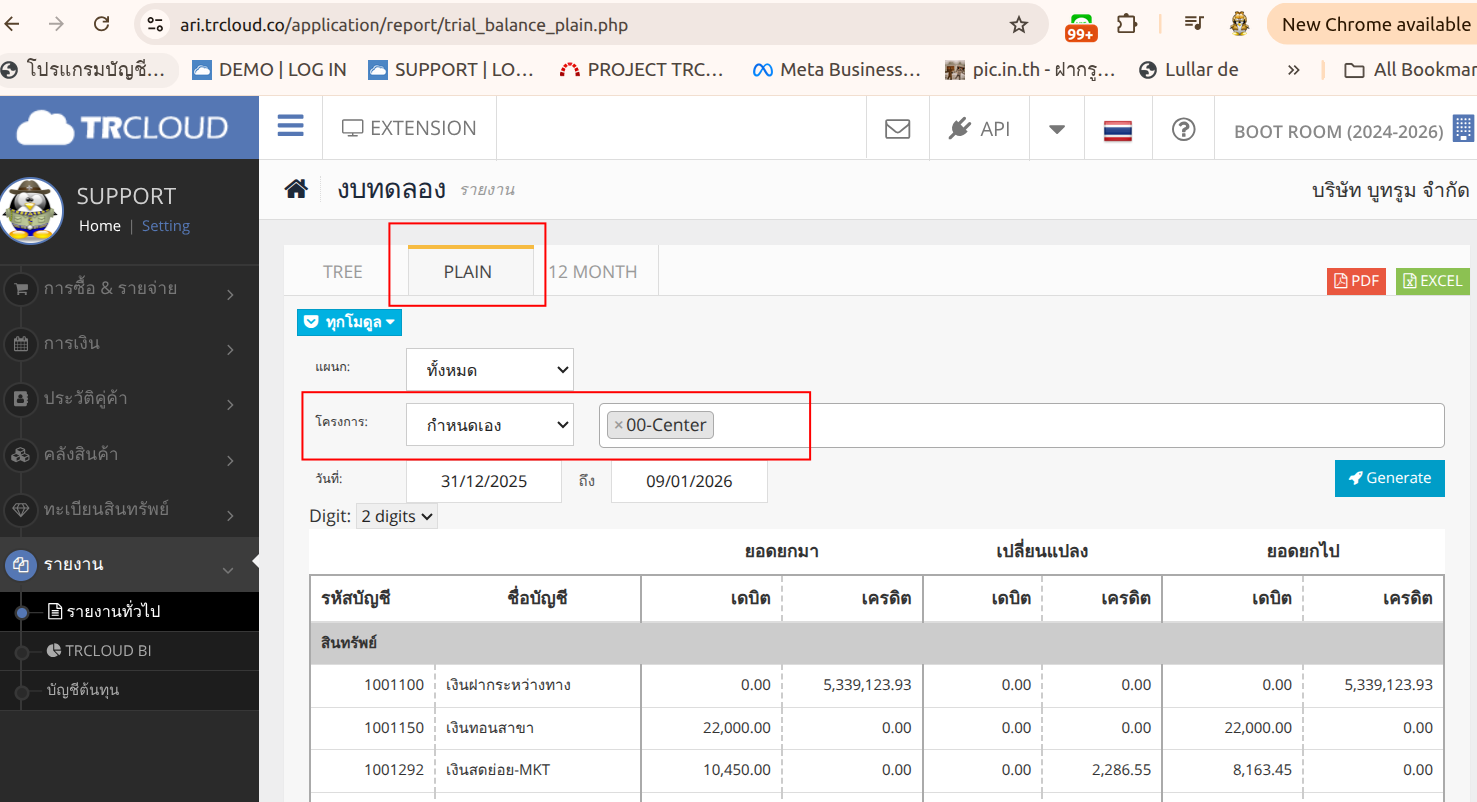Open the โครงการ project type dropdown

coord(489,425)
